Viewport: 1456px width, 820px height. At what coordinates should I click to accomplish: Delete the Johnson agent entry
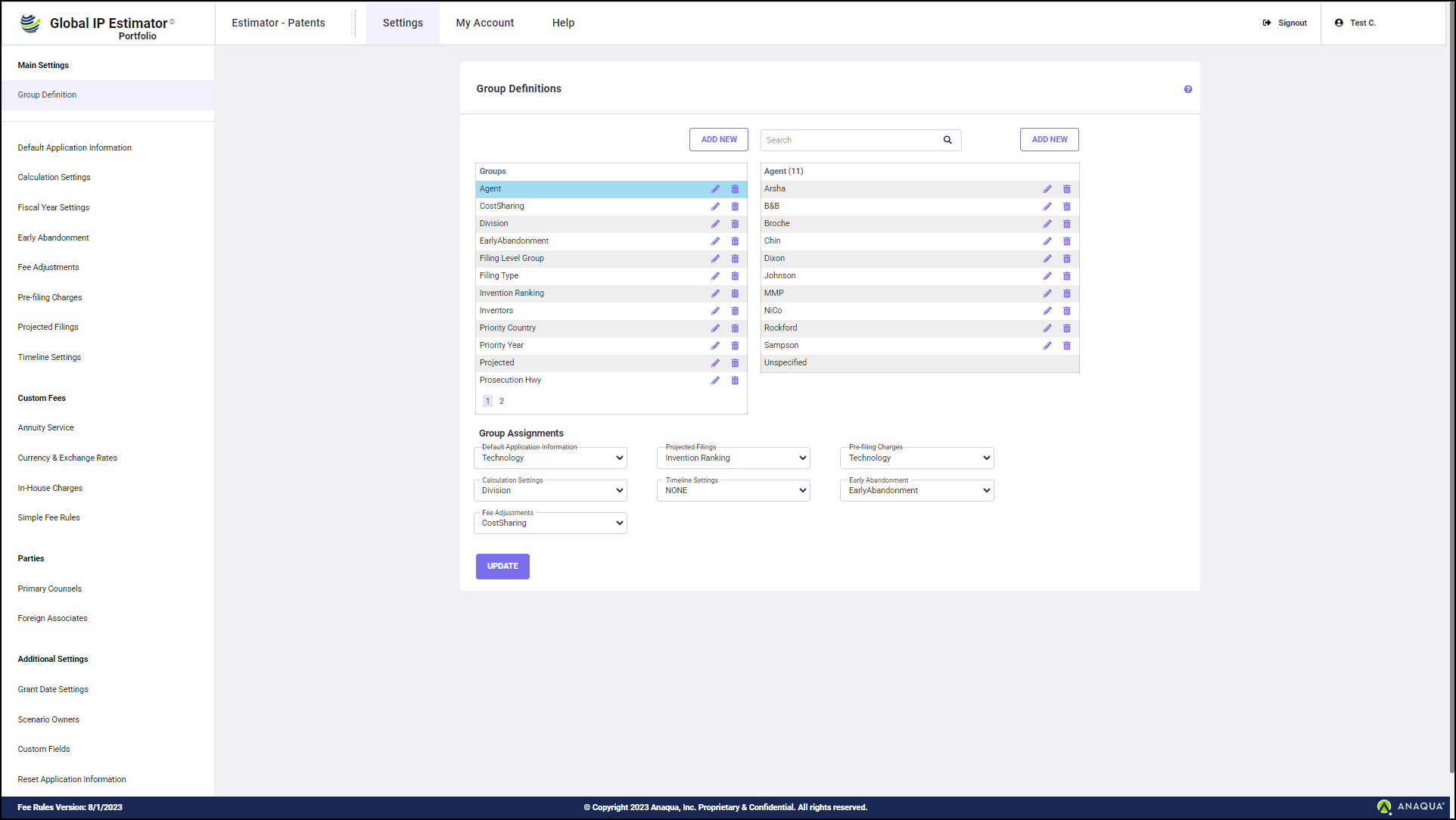click(x=1067, y=276)
